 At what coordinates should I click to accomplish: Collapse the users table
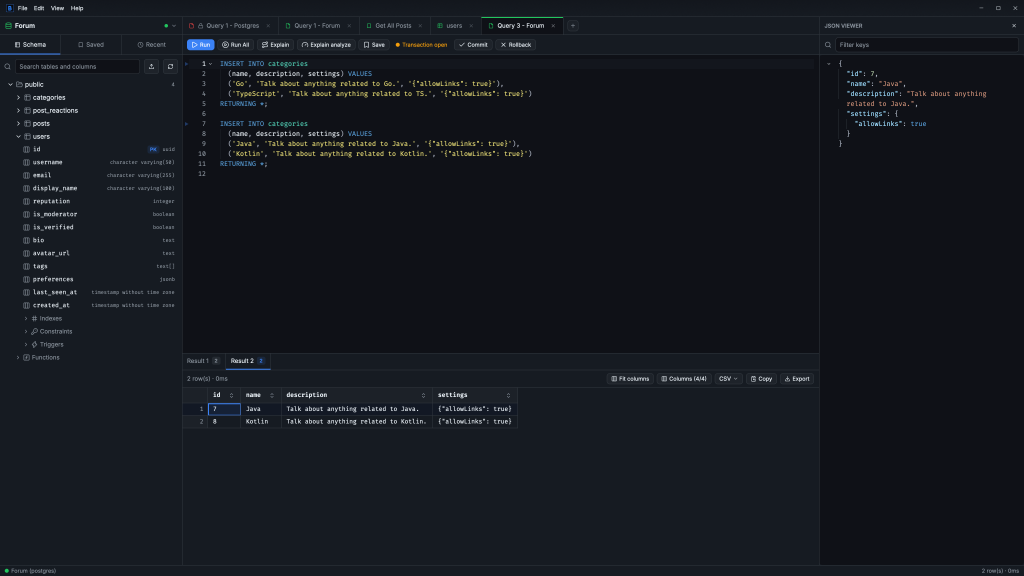(x=18, y=136)
